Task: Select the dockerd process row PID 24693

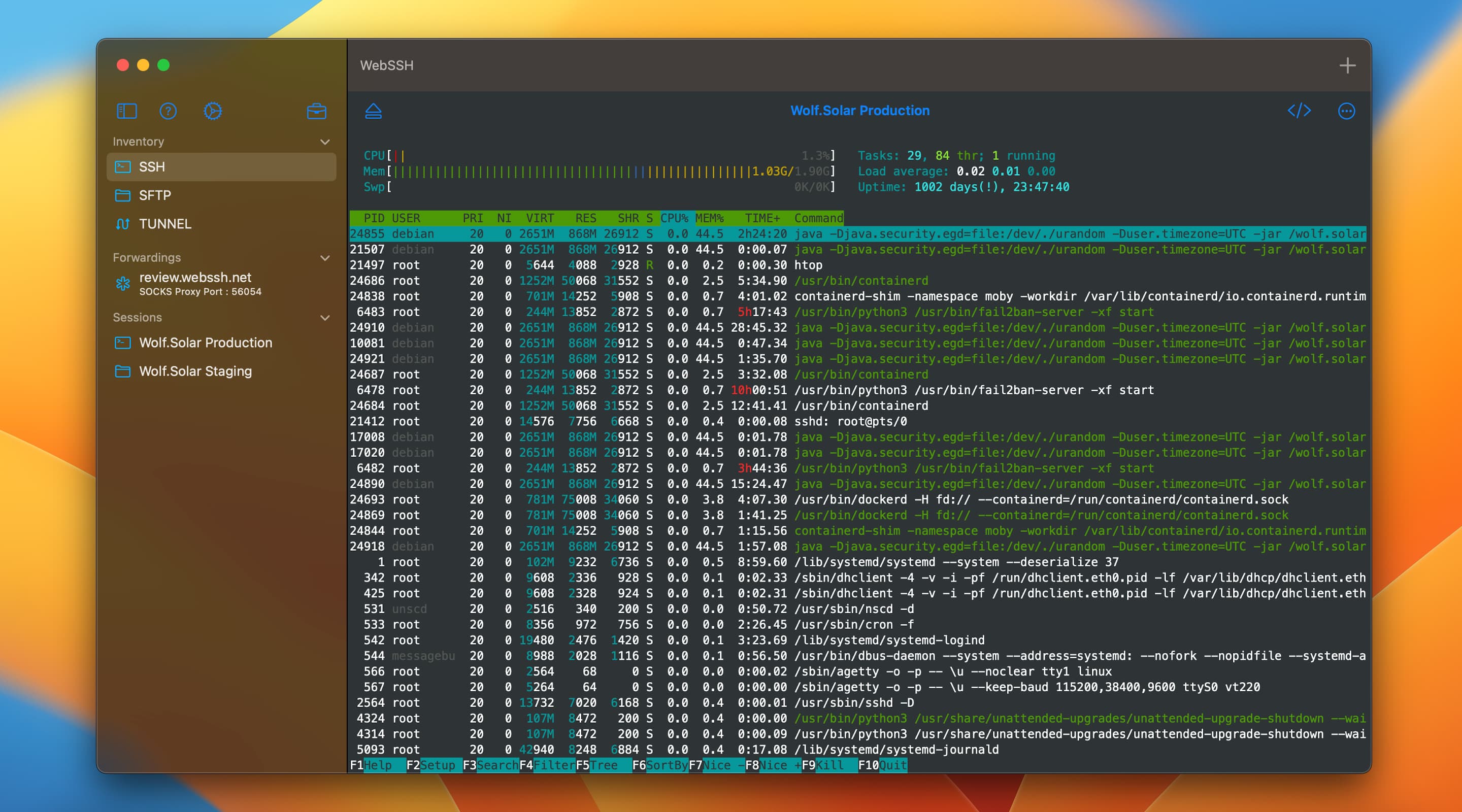Action: click(857, 500)
